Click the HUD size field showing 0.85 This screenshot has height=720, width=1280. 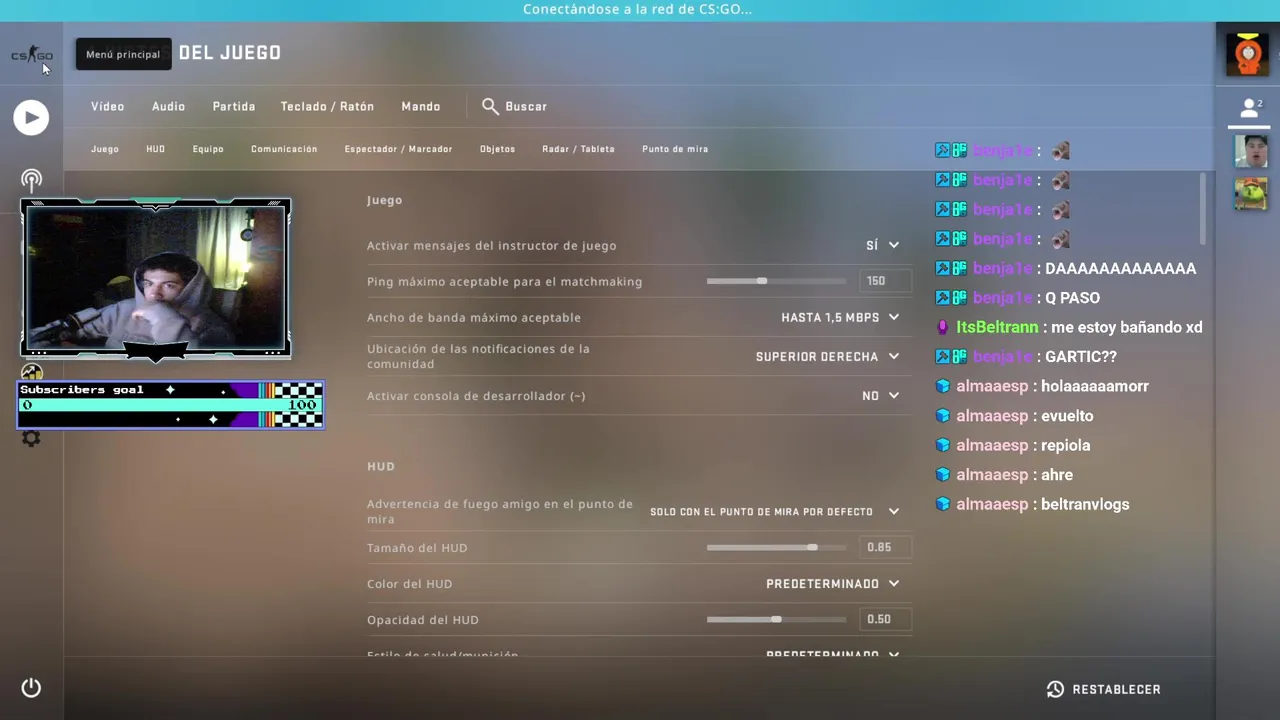(885, 547)
